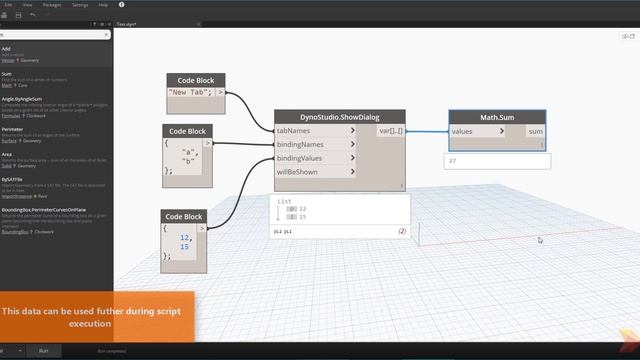Click the tabNames input port
The height and width of the screenshot is (360, 640).
[x=315, y=131]
